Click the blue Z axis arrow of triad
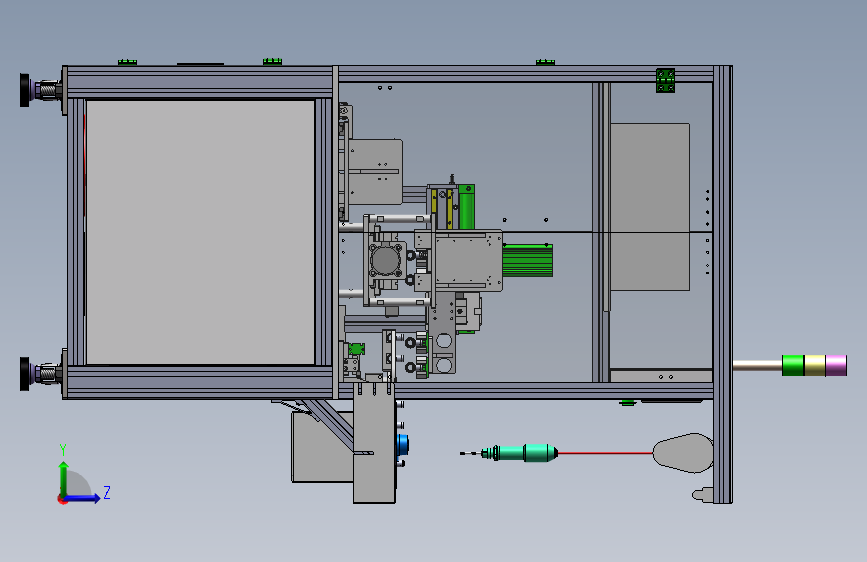The width and height of the screenshot is (867, 562). point(83,498)
